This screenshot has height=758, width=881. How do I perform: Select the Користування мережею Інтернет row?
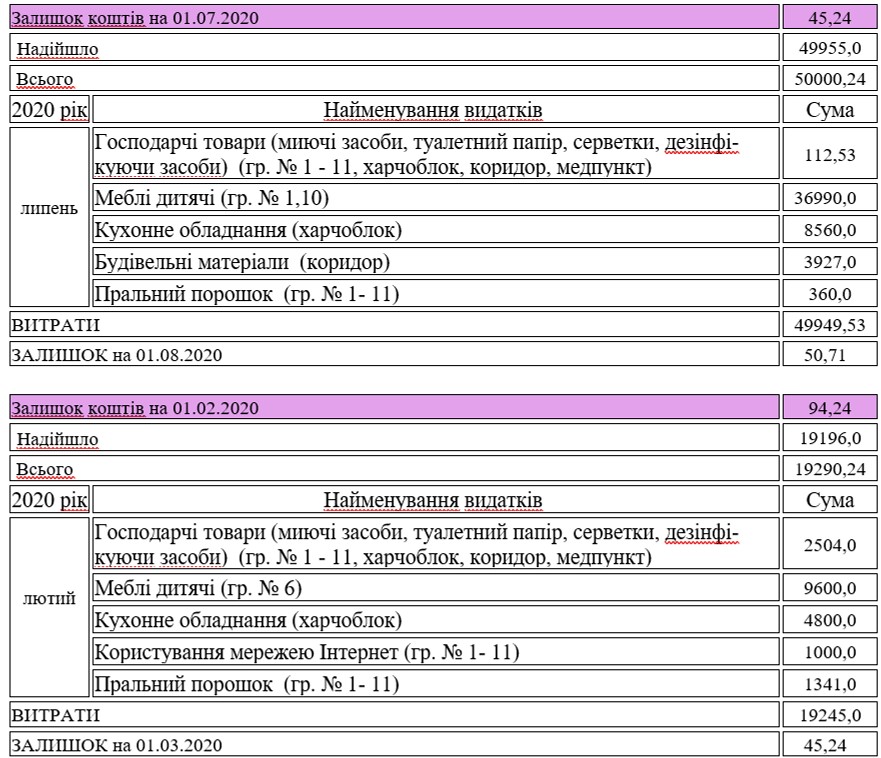pyautogui.click(x=434, y=652)
